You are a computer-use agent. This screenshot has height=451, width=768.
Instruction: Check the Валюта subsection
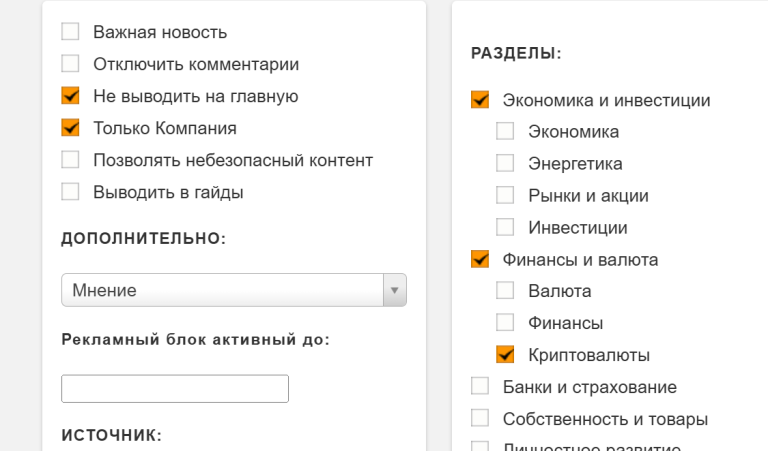point(505,290)
